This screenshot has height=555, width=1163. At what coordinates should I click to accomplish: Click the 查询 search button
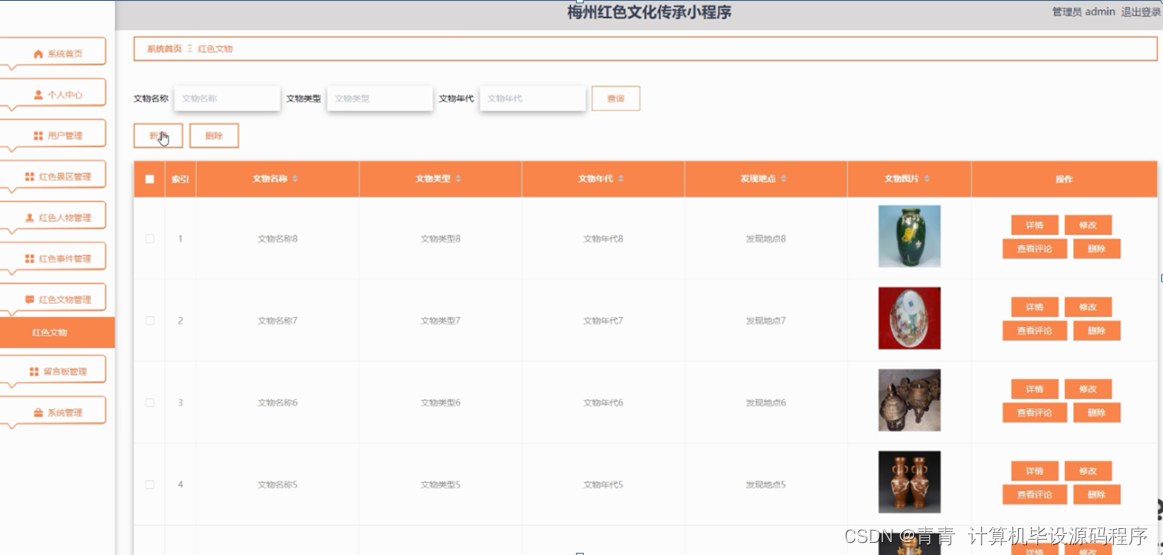tap(616, 98)
